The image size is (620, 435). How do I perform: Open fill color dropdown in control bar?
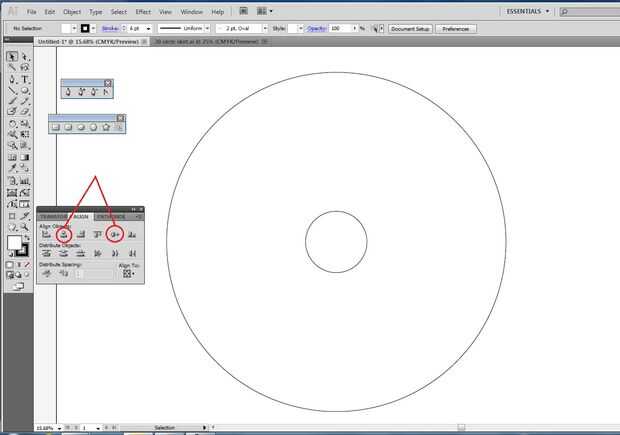[x=74, y=28]
